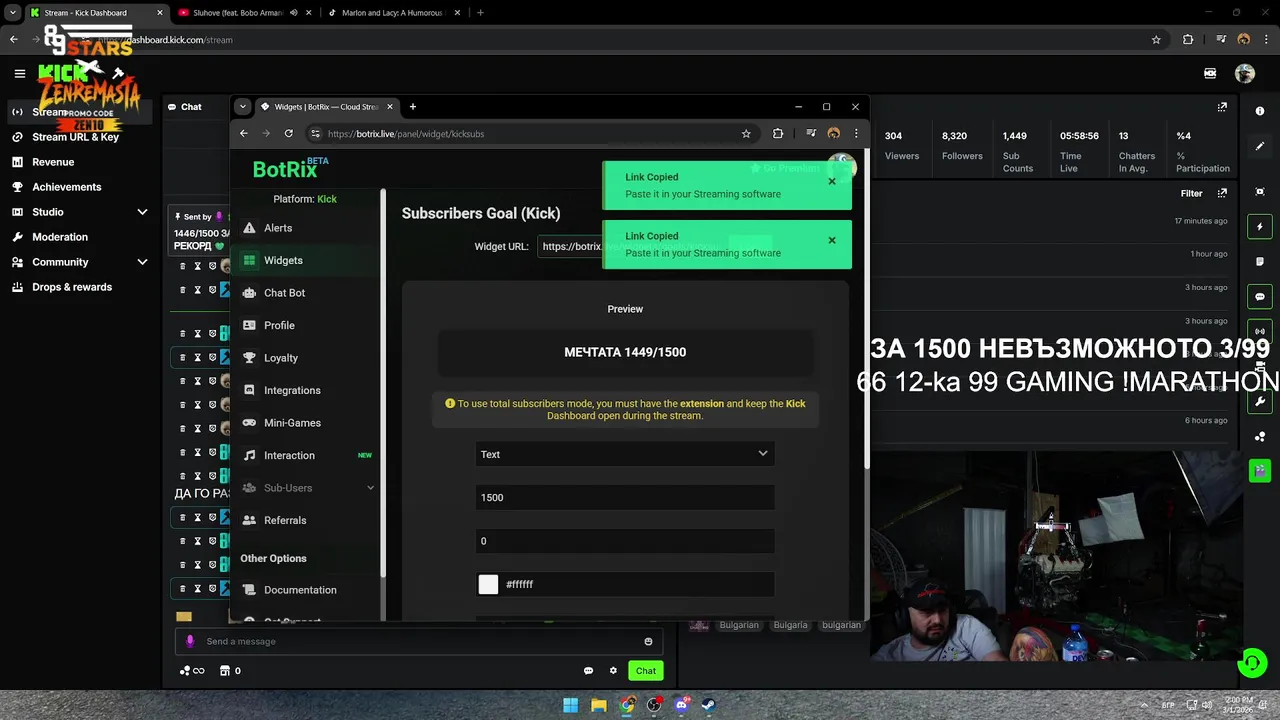Open the Text type dropdown
The width and height of the screenshot is (1280, 720).
pyautogui.click(x=625, y=454)
